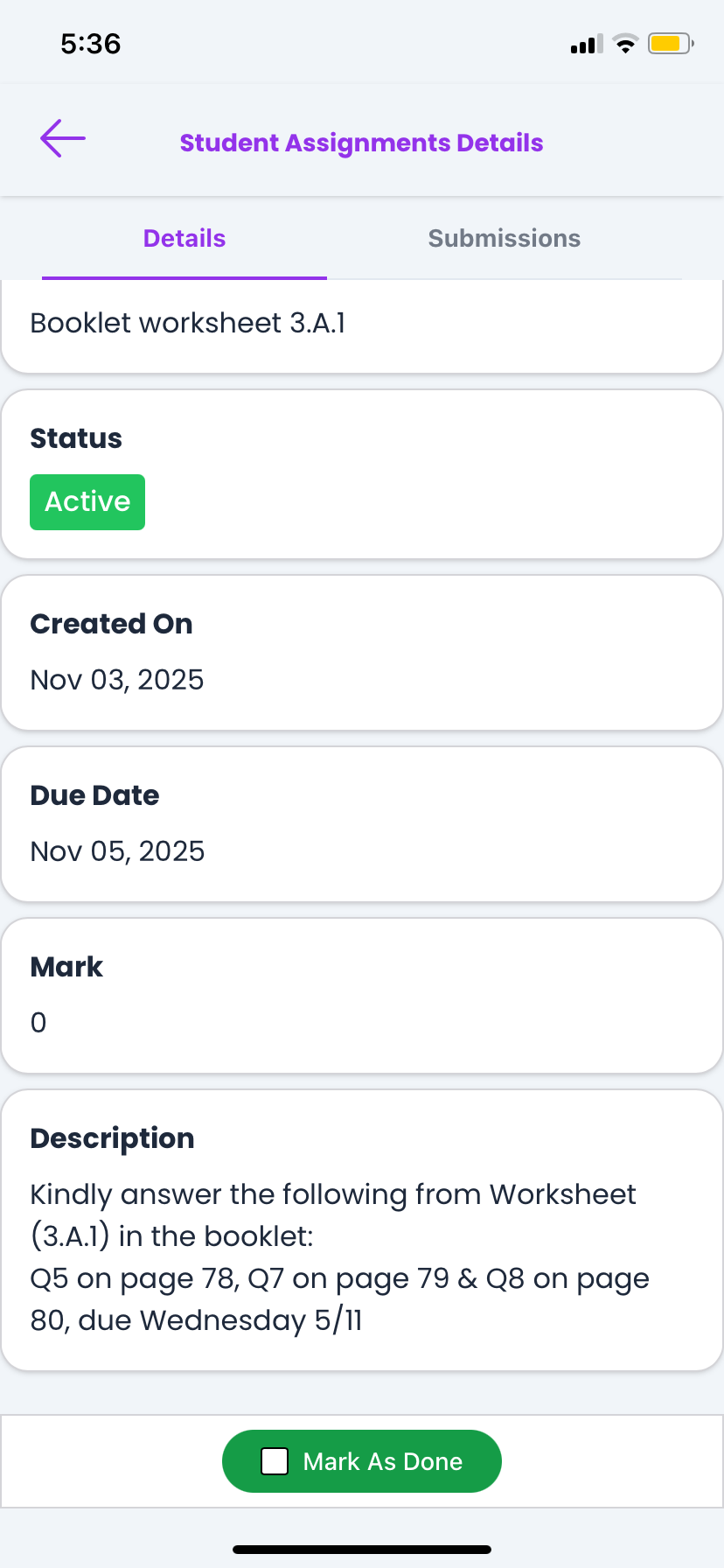The width and height of the screenshot is (724, 1568).
Task: Switch to the Submissions tab
Action: coord(504,238)
